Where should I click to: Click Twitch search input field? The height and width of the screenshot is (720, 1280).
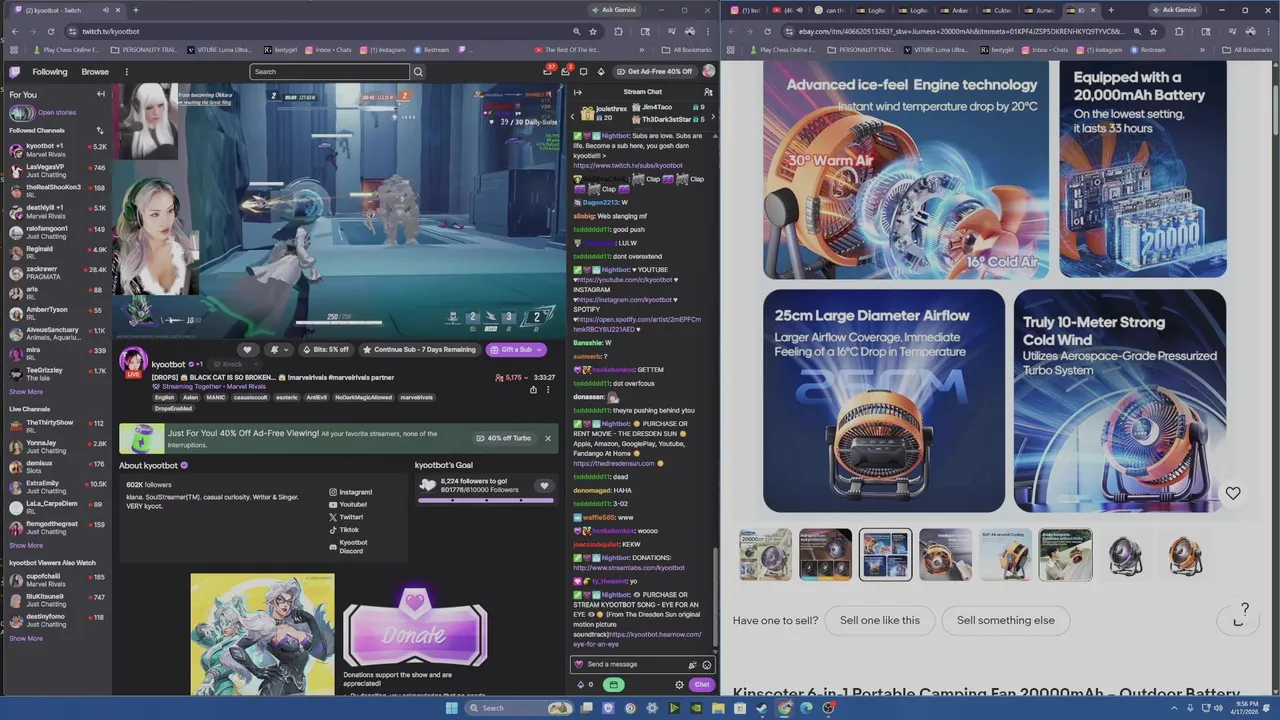(x=330, y=72)
